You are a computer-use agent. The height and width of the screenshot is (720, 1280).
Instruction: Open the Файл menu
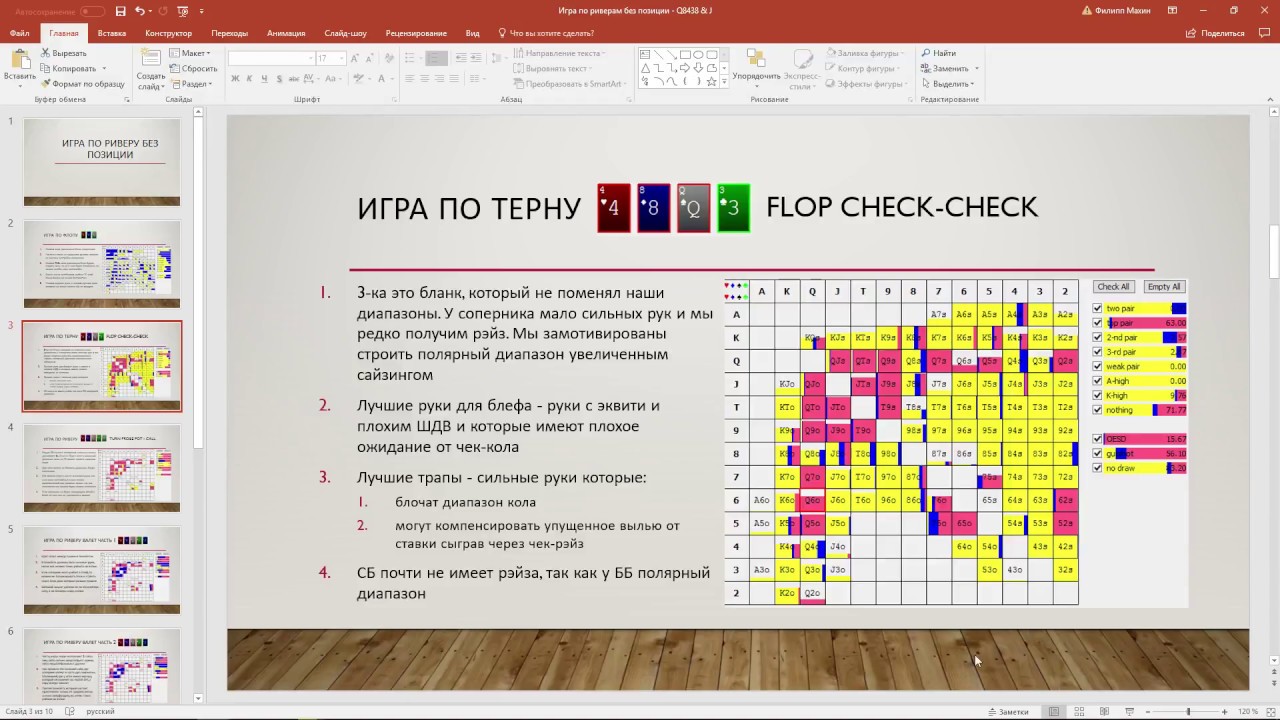(x=20, y=33)
